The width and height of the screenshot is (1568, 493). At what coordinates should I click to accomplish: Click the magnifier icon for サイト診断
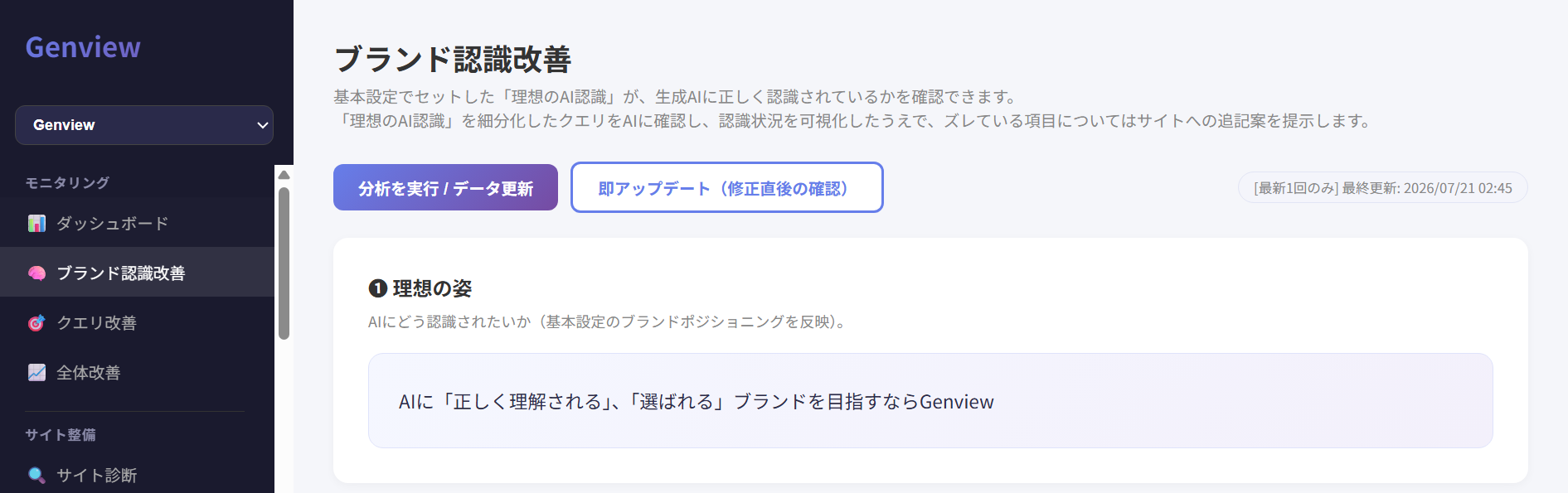point(36,476)
